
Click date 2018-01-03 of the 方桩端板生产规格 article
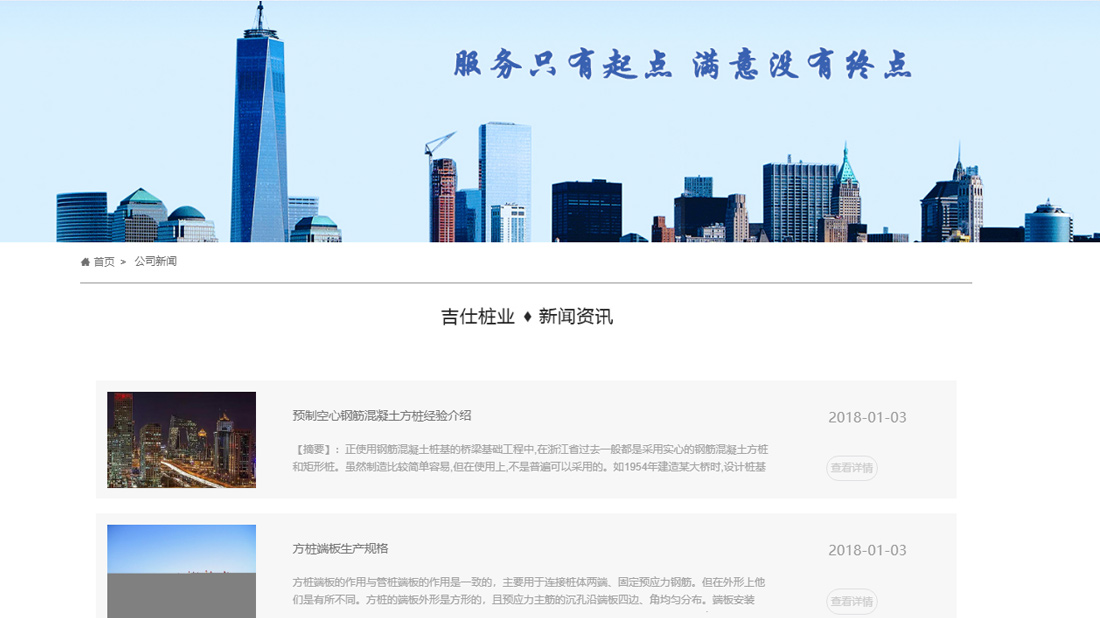click(x=867, y=551)
